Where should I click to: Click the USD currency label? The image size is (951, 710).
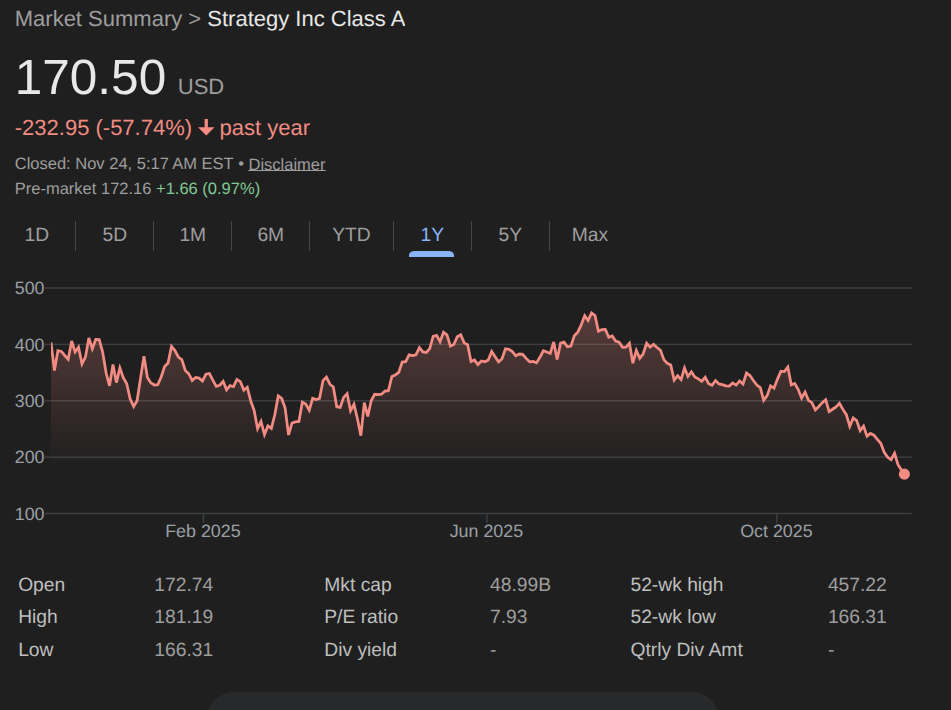coord(201,87)
